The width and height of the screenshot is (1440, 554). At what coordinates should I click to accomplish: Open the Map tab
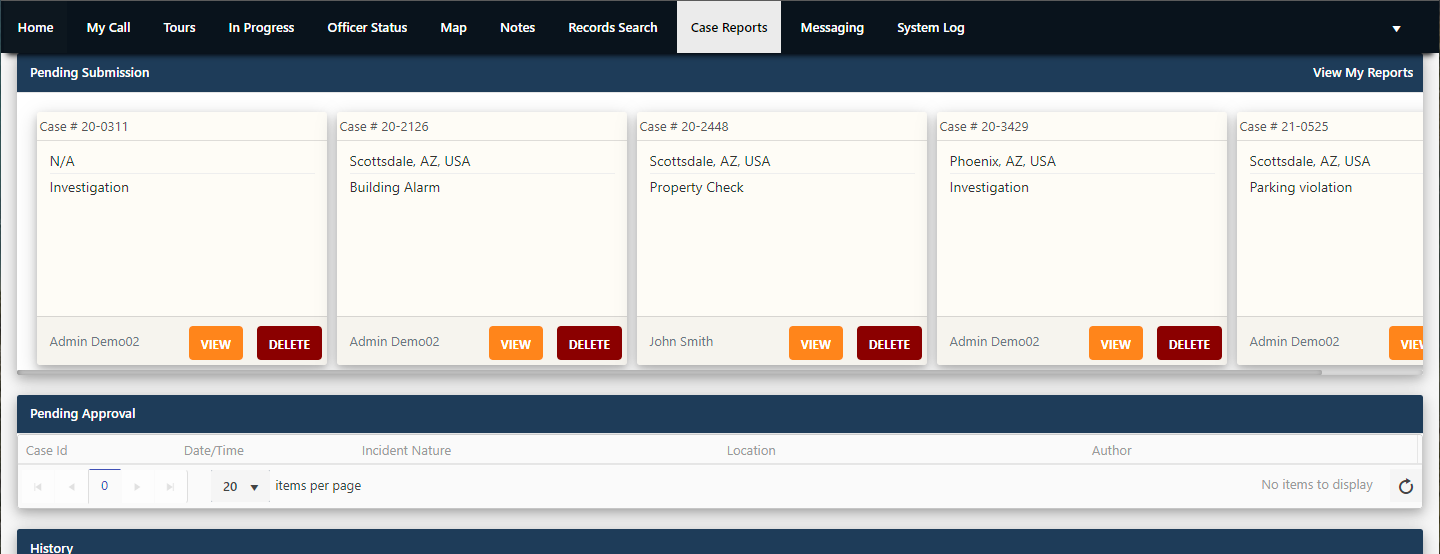[453, 27]
